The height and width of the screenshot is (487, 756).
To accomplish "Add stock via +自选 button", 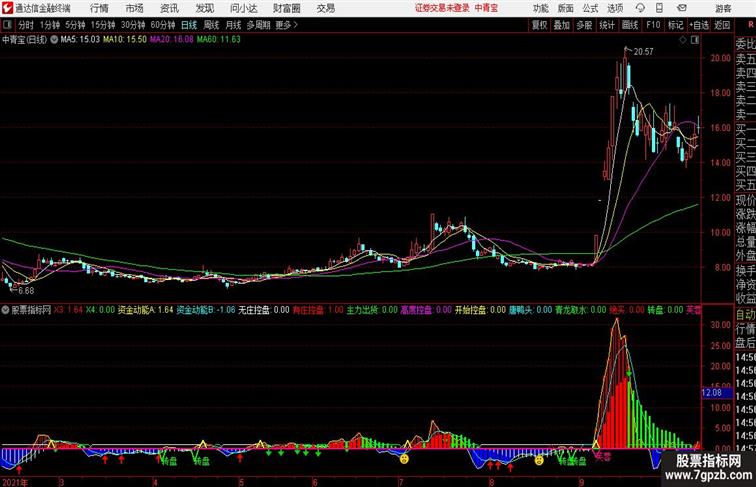I will click(x=699, y=25).
